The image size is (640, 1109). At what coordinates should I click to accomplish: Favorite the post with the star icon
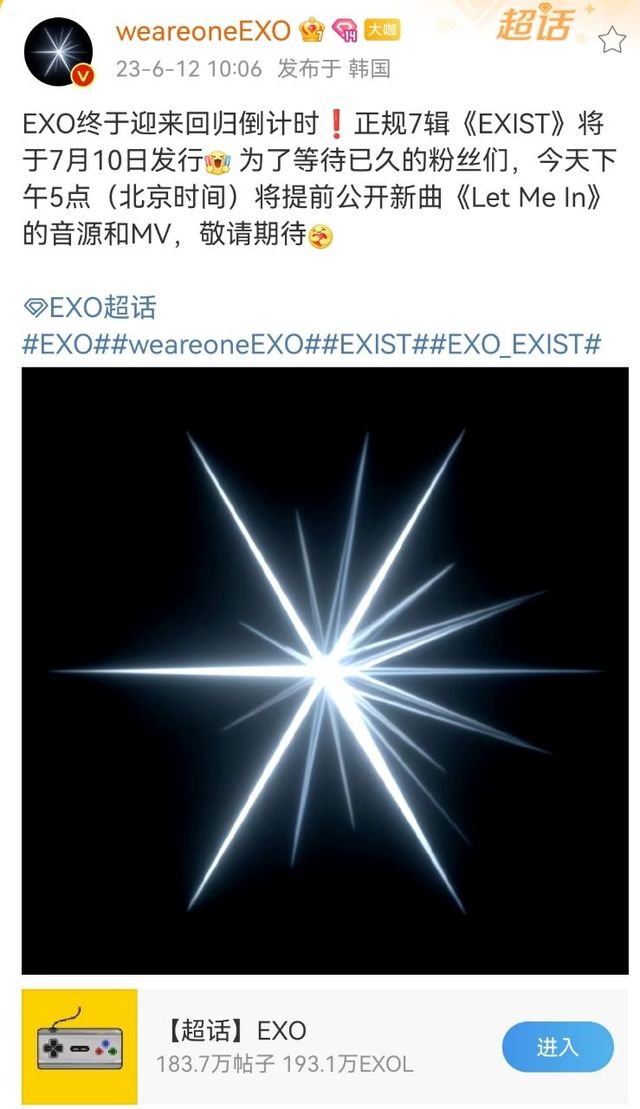(x=612, y=40)
